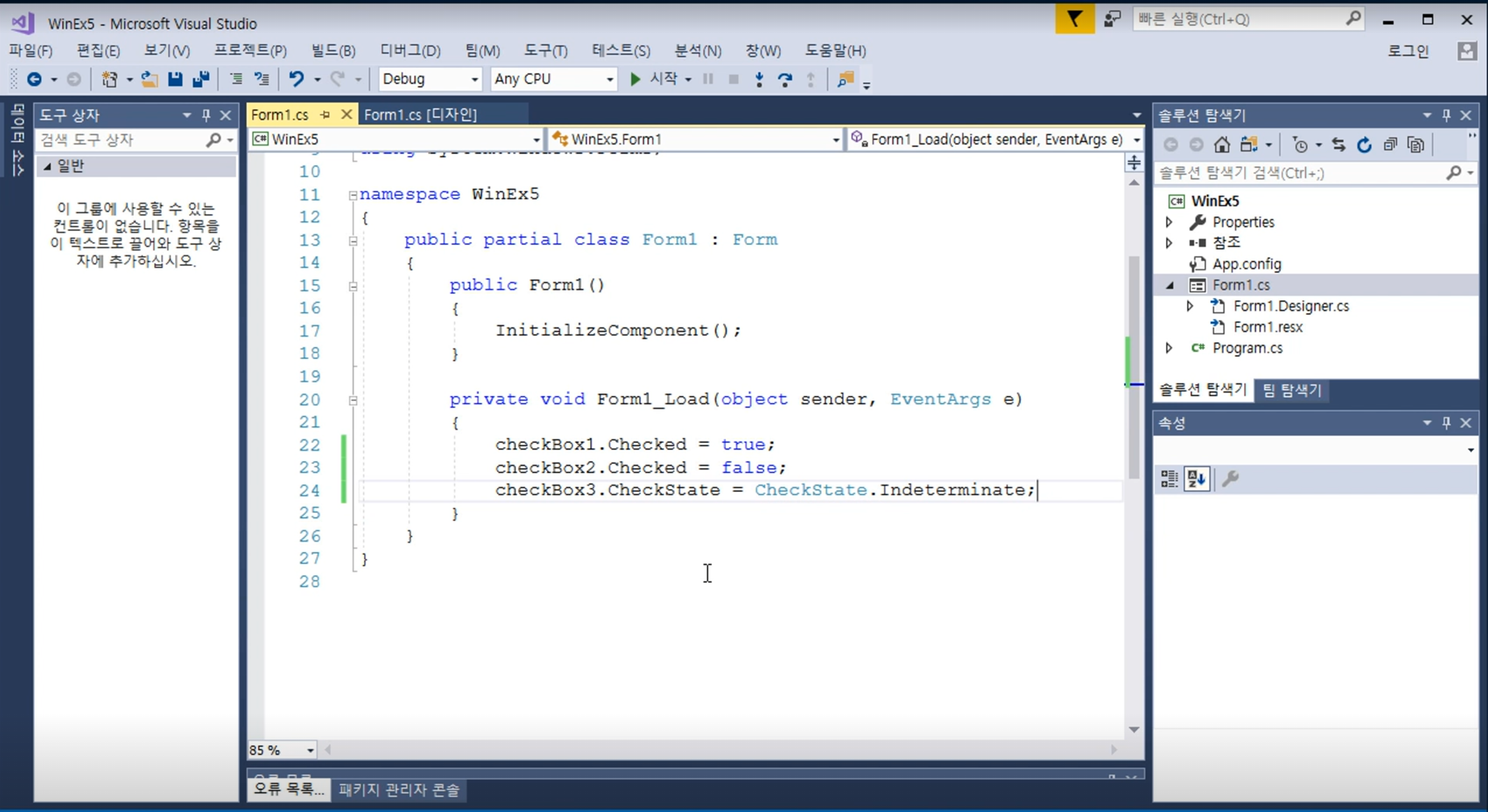
Task: Click the Show All Files icon
Action: pos(1416,144)
